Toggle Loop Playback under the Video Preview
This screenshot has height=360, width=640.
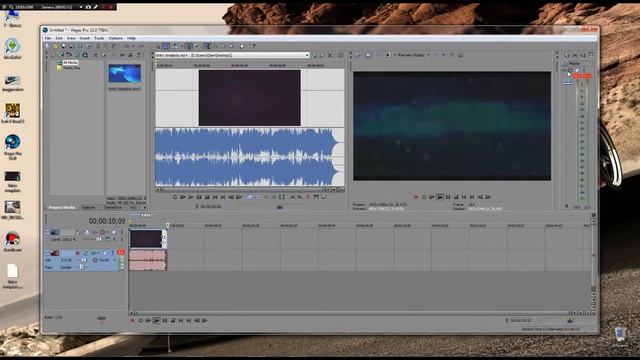pyautogui.click(x=424, y=197)
